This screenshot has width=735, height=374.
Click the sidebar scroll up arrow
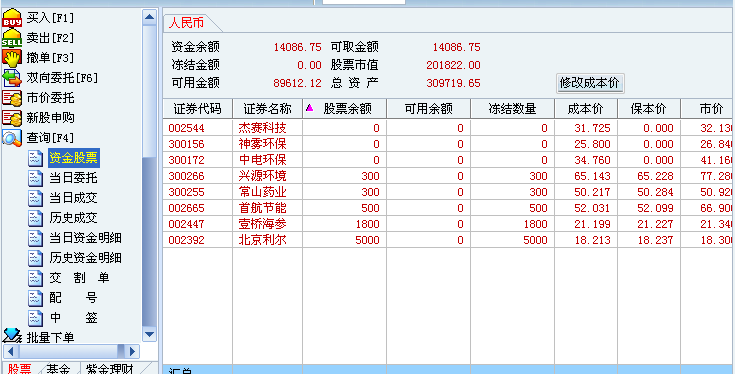pos(150,17)
